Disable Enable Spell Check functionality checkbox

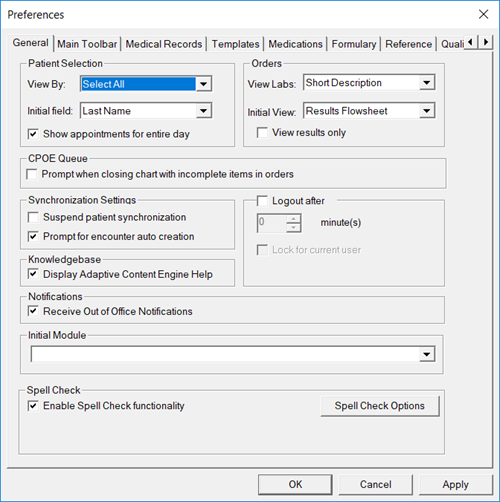(x=33, y=406)
